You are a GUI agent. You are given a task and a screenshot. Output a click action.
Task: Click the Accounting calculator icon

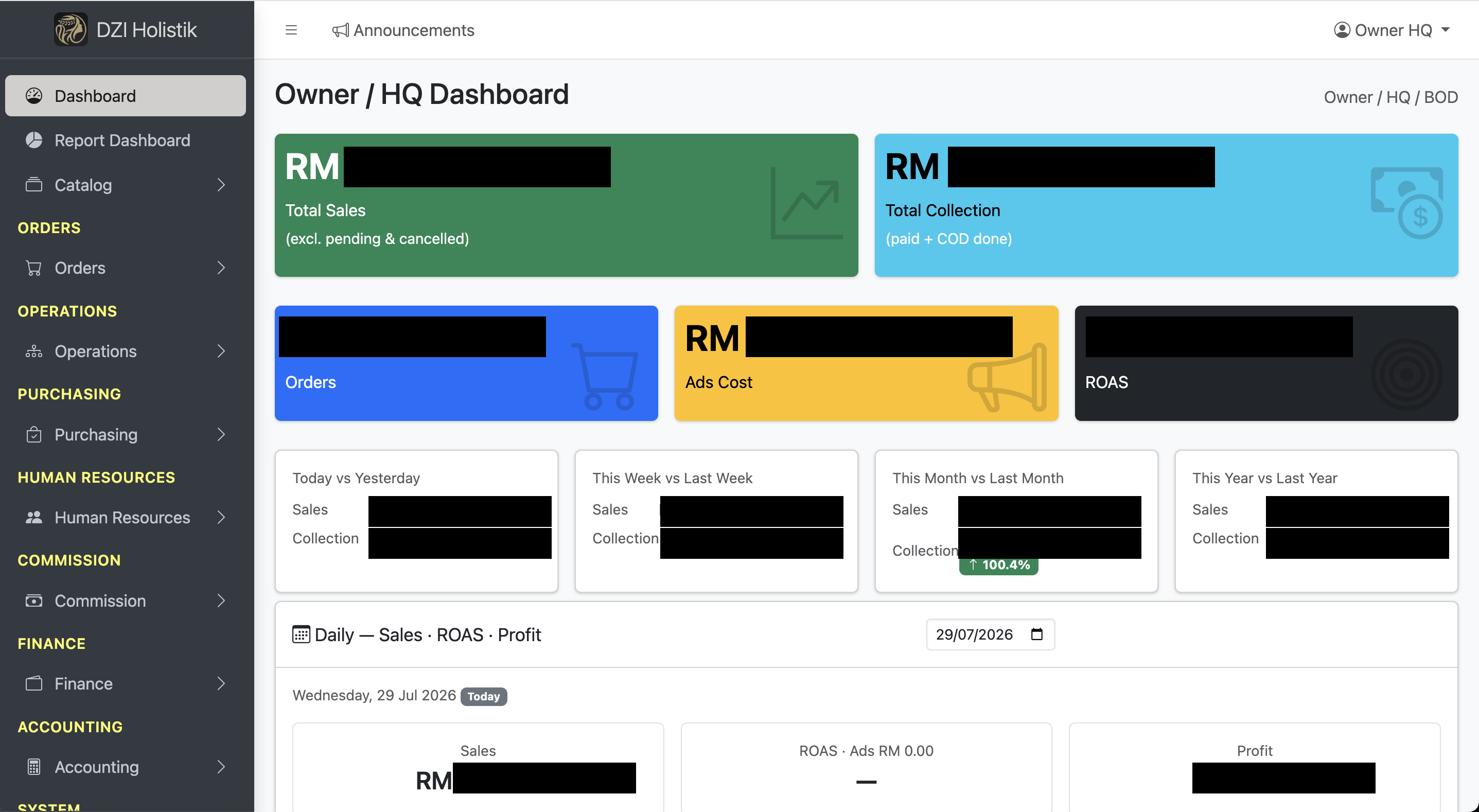tap(34, 767)
